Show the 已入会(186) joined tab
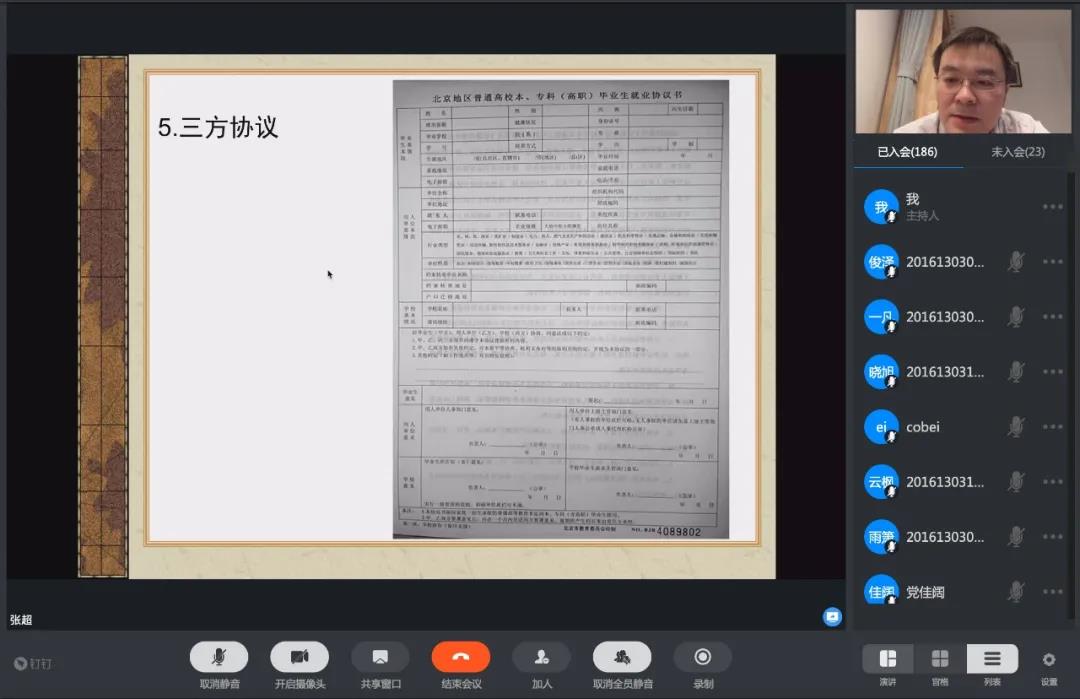Viewport: 1080px width, 699px height. pos(907,152)
